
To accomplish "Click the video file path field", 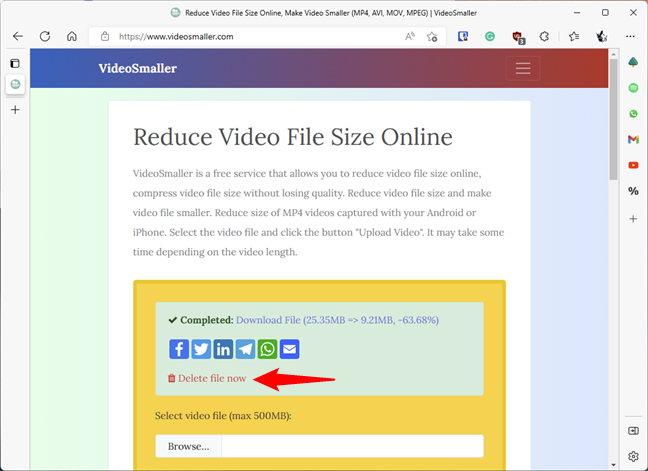I will tap(353, 446).
